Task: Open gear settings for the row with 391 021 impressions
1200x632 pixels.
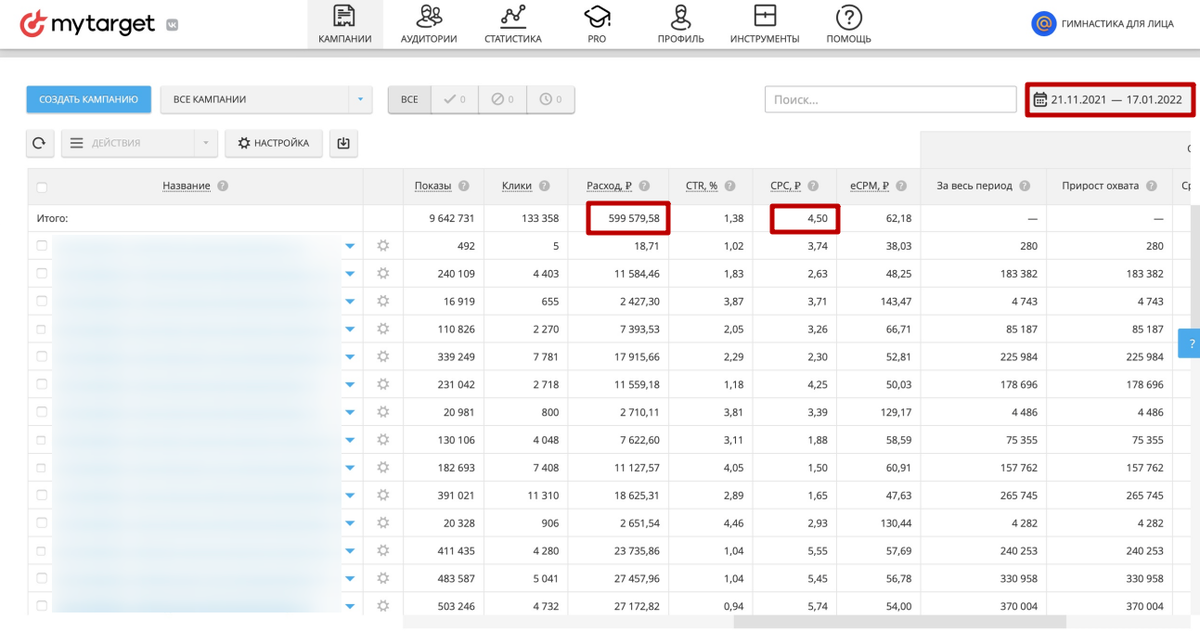Action: (382, 495)
